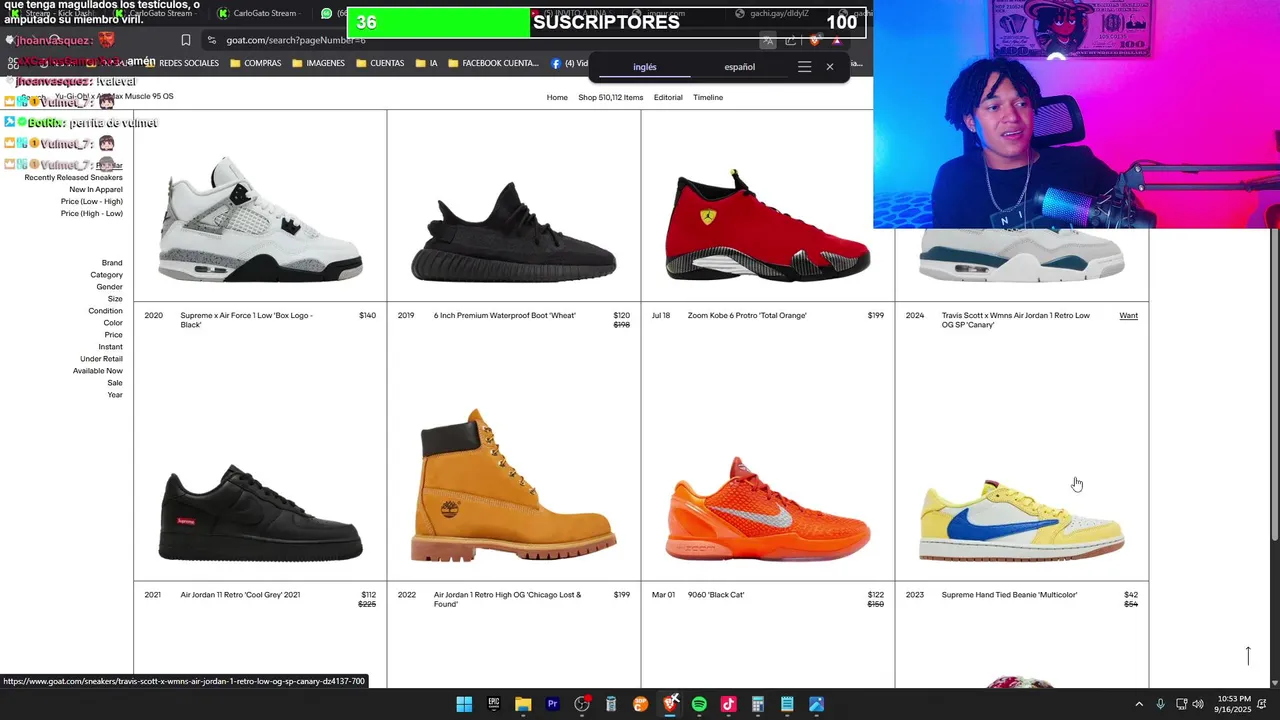Viewport: 1280px width, 720px height.
Task: Expand the Color filter
Action: click(113, 323)
